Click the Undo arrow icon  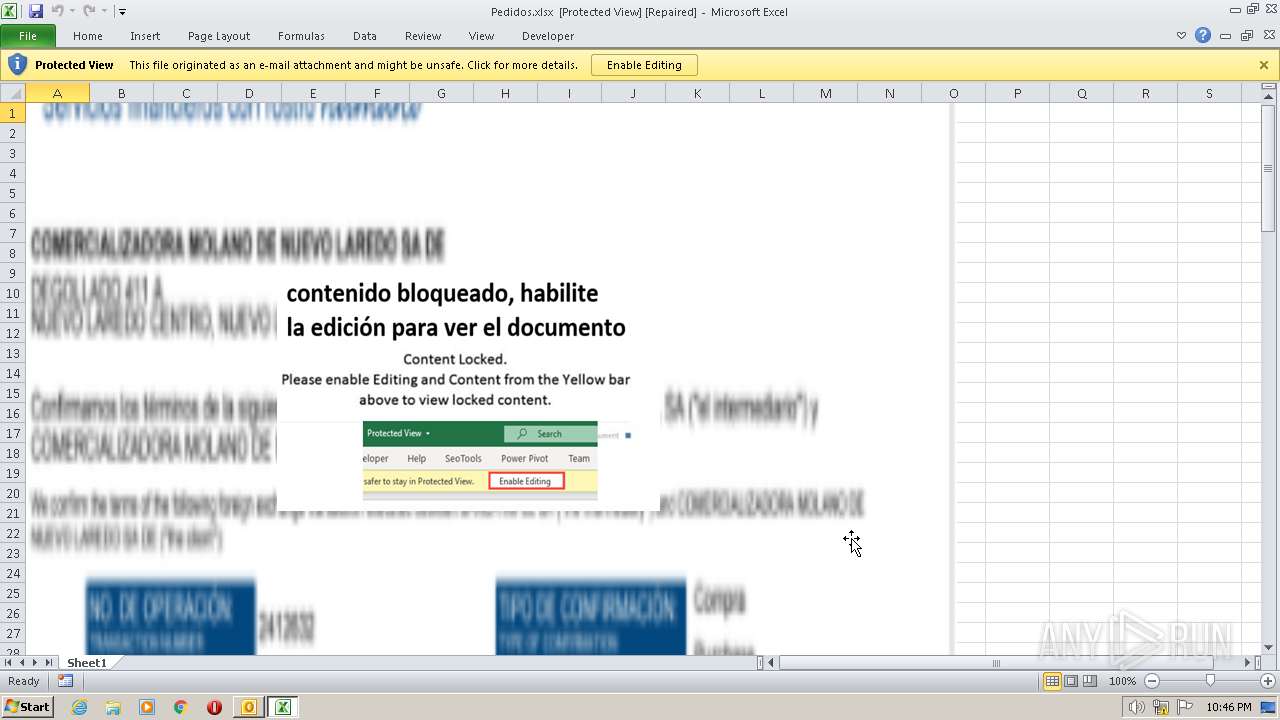[57, 11]
